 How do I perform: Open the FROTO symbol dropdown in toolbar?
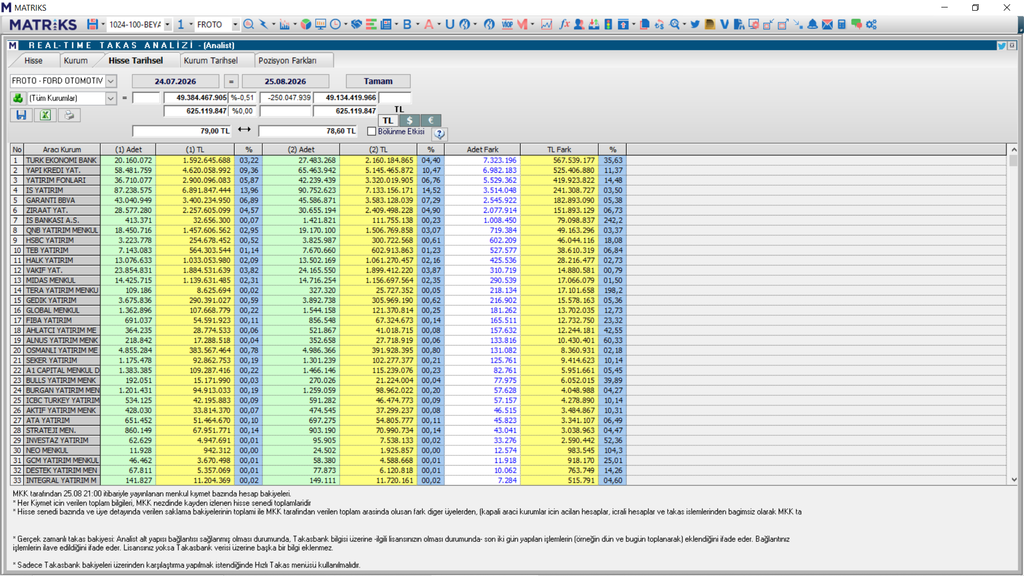235,25
